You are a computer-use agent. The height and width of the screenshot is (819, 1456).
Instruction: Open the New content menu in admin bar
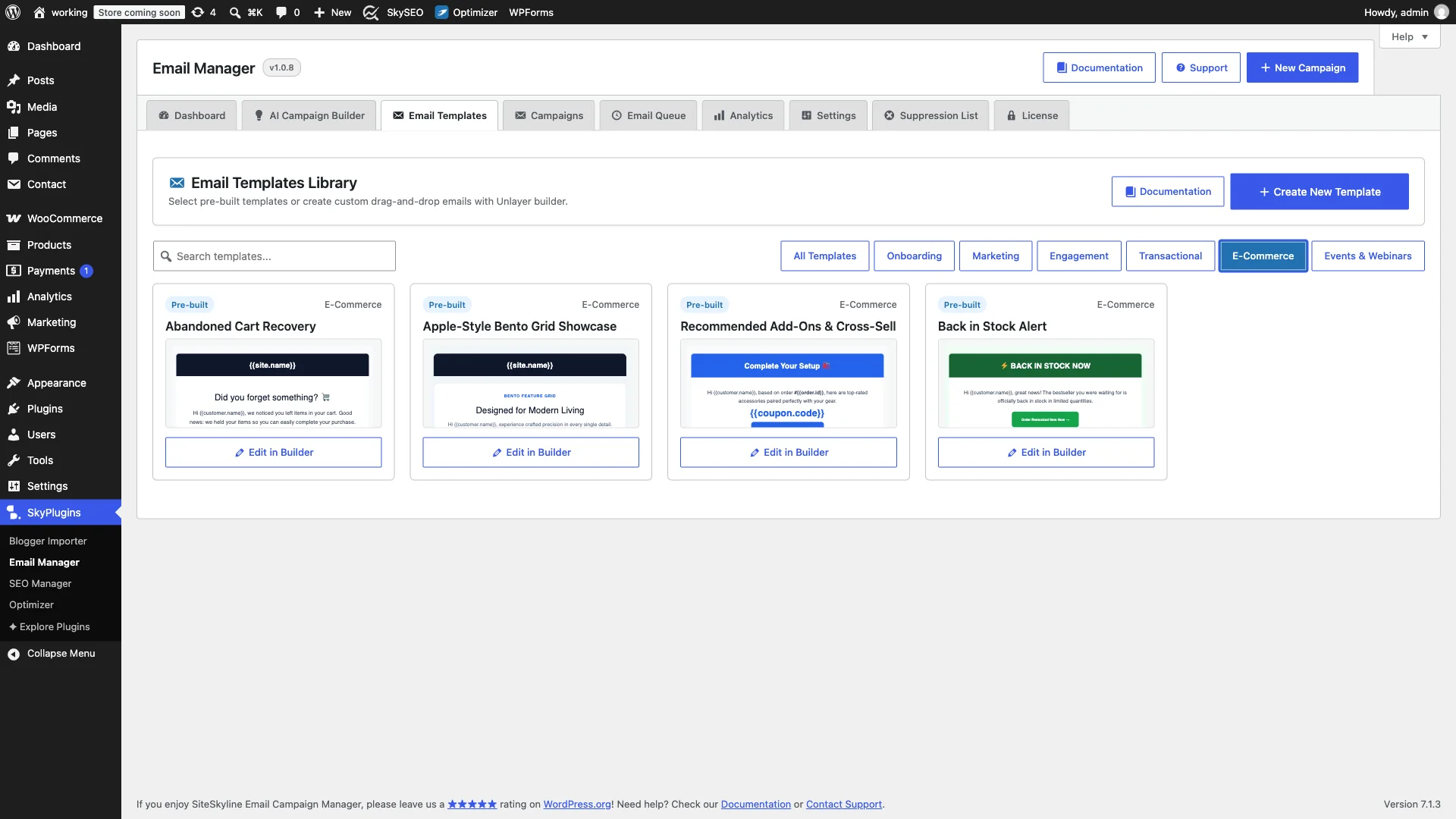click(x=333, y=12)
